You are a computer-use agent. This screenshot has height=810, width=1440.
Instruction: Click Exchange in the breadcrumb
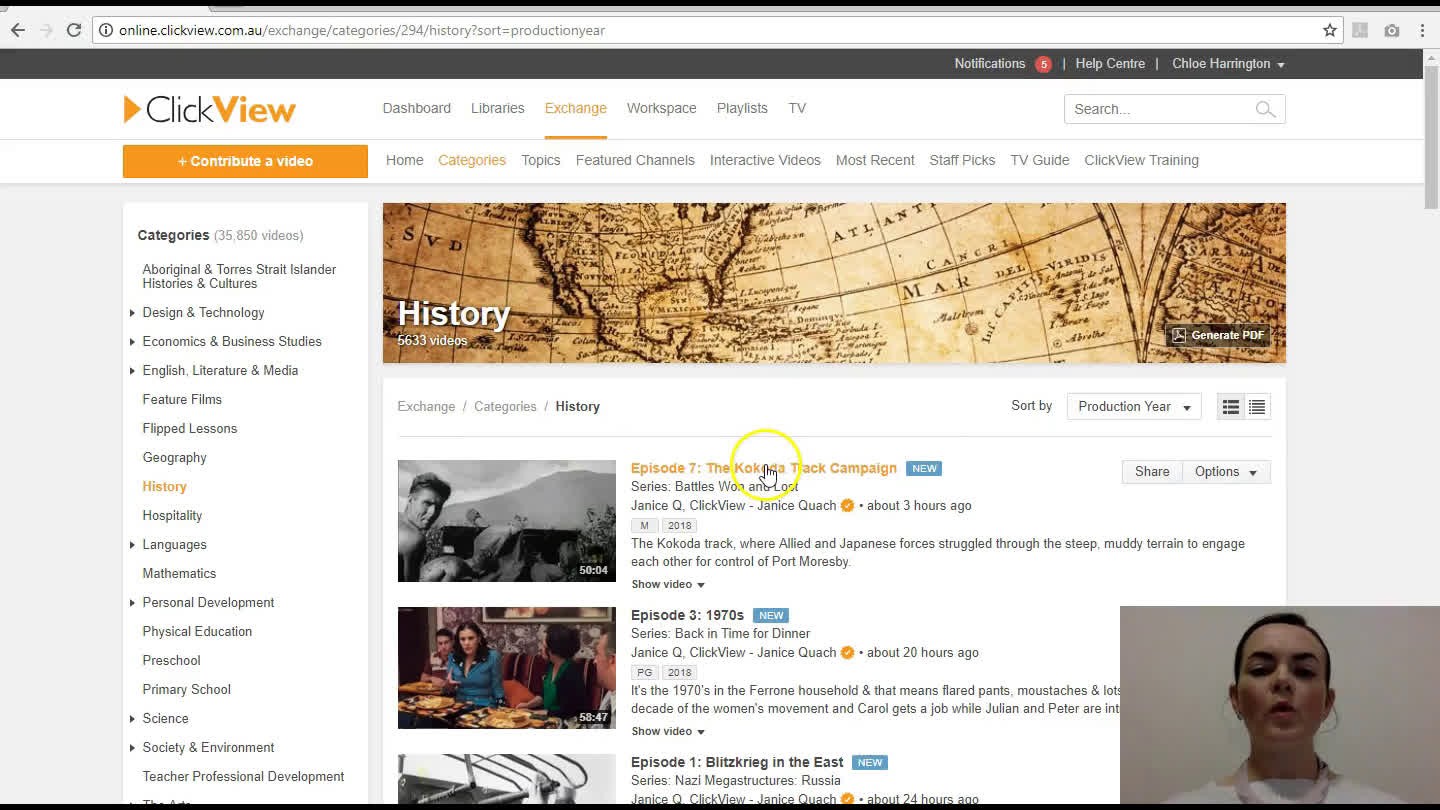(426, 407)
